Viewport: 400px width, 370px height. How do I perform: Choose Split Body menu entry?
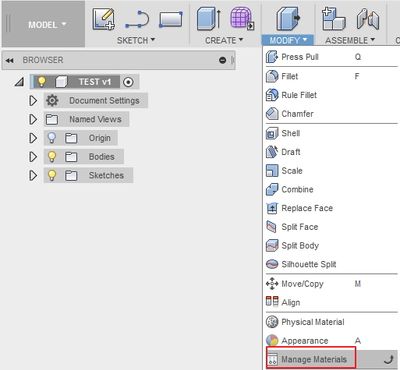(x=332, y=245)
